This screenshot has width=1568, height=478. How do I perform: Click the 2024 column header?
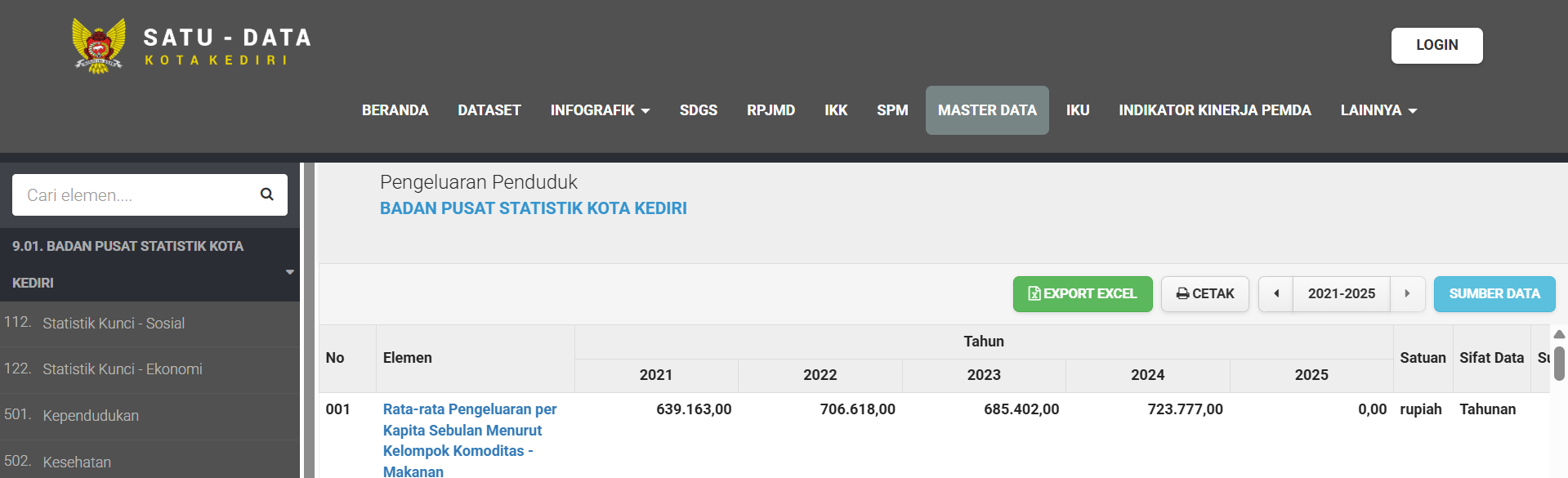pyautogui.click(x=1148, y=375)
